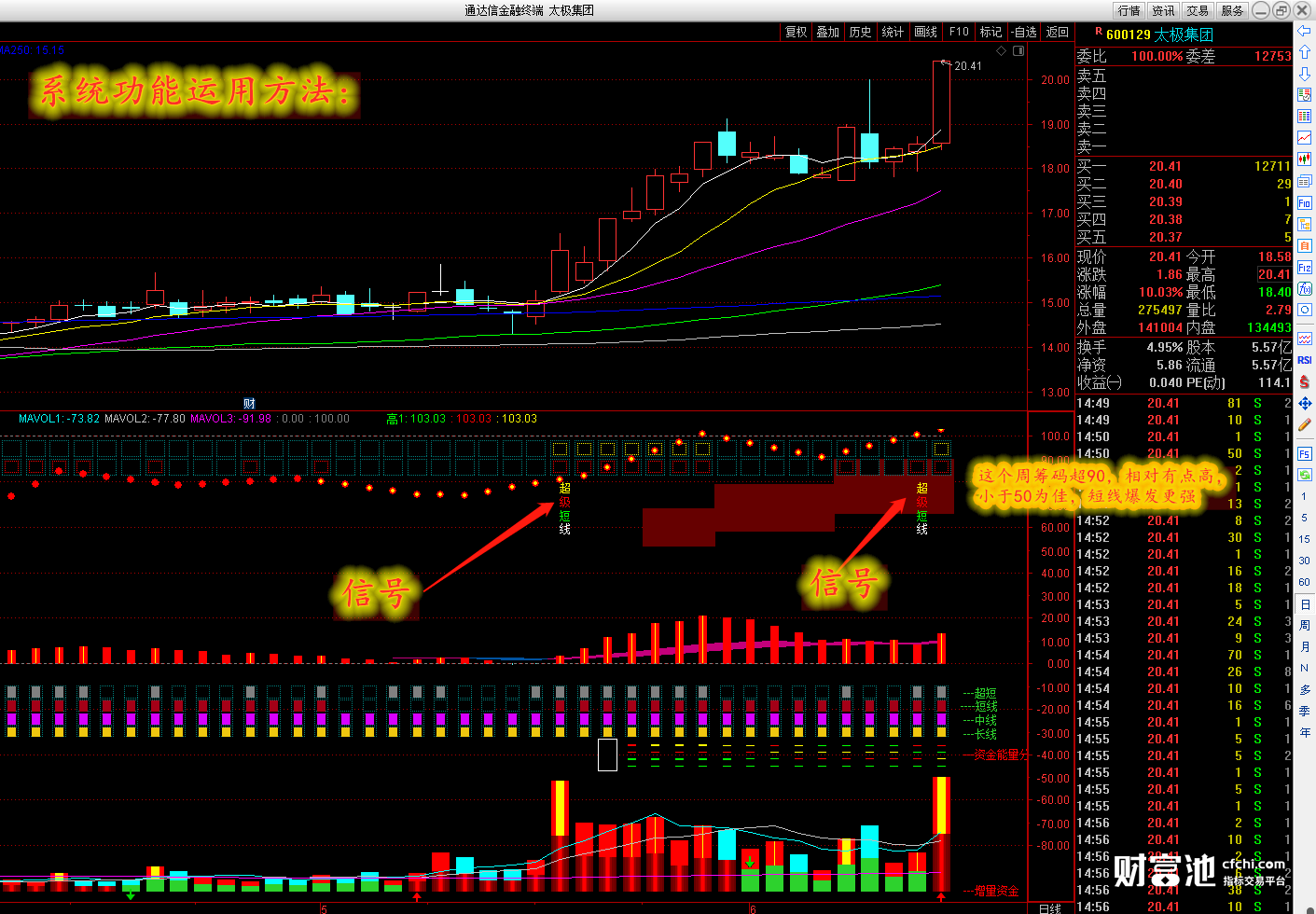Click the 600129 stock code
1316x914 pixels.
click(1129, 35)
